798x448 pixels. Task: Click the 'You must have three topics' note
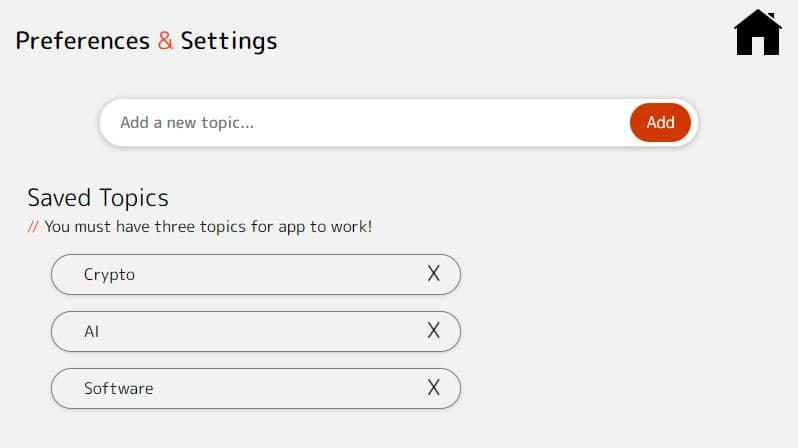[208, 227]
